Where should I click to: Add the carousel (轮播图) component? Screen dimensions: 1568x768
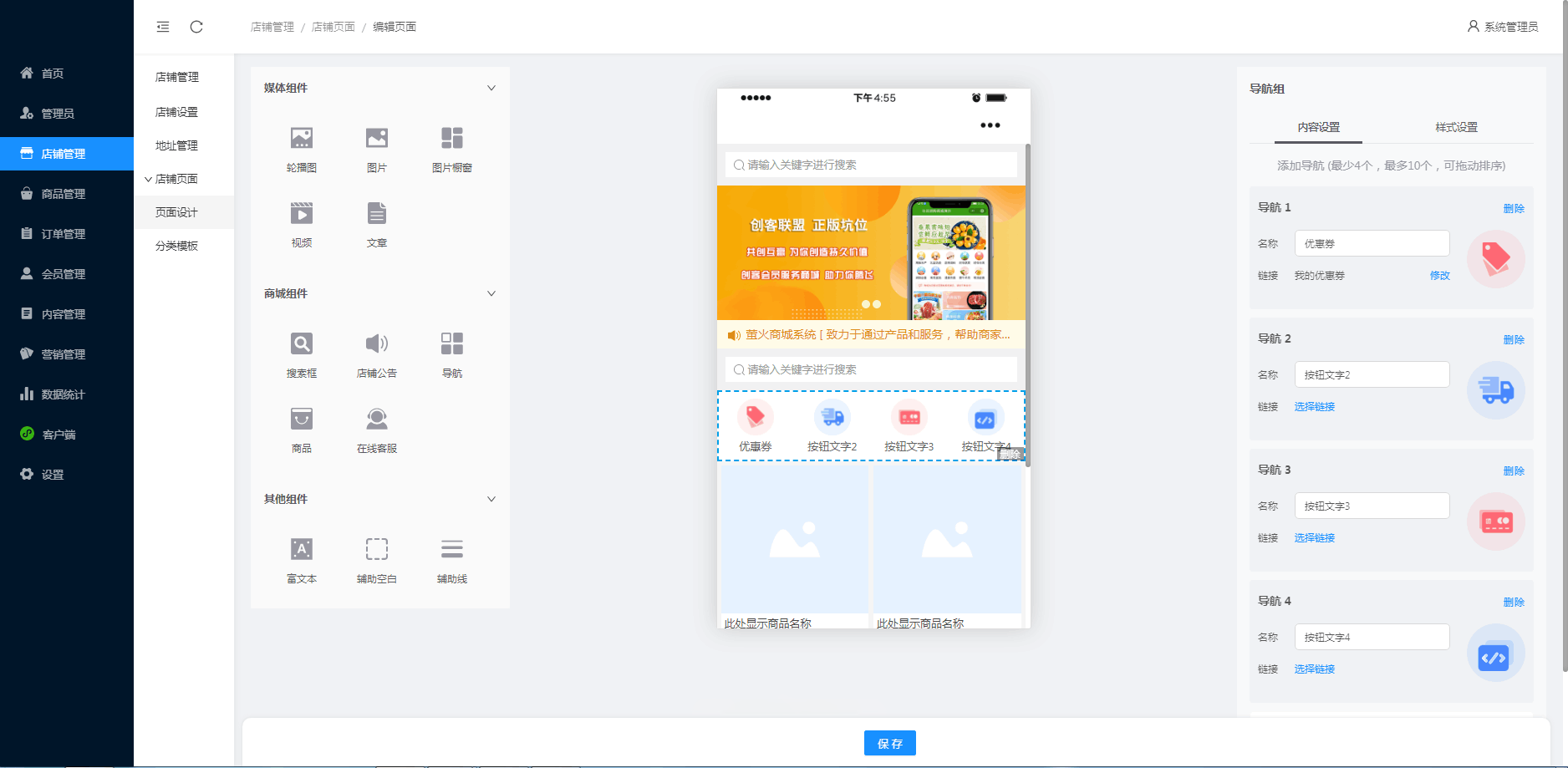[x=302, y=148]
